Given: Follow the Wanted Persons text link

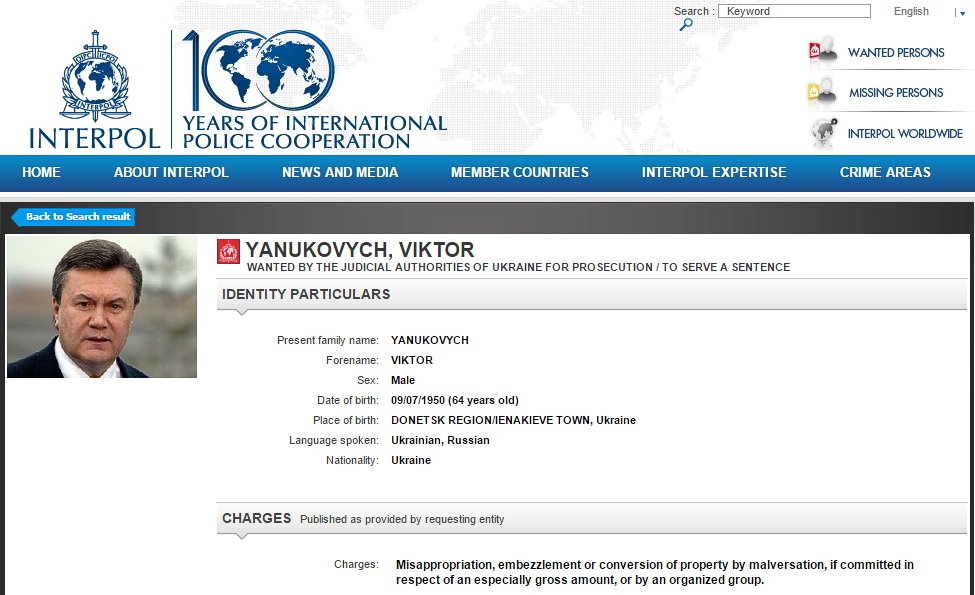Looking at the screenshot, I should [896, 53].
